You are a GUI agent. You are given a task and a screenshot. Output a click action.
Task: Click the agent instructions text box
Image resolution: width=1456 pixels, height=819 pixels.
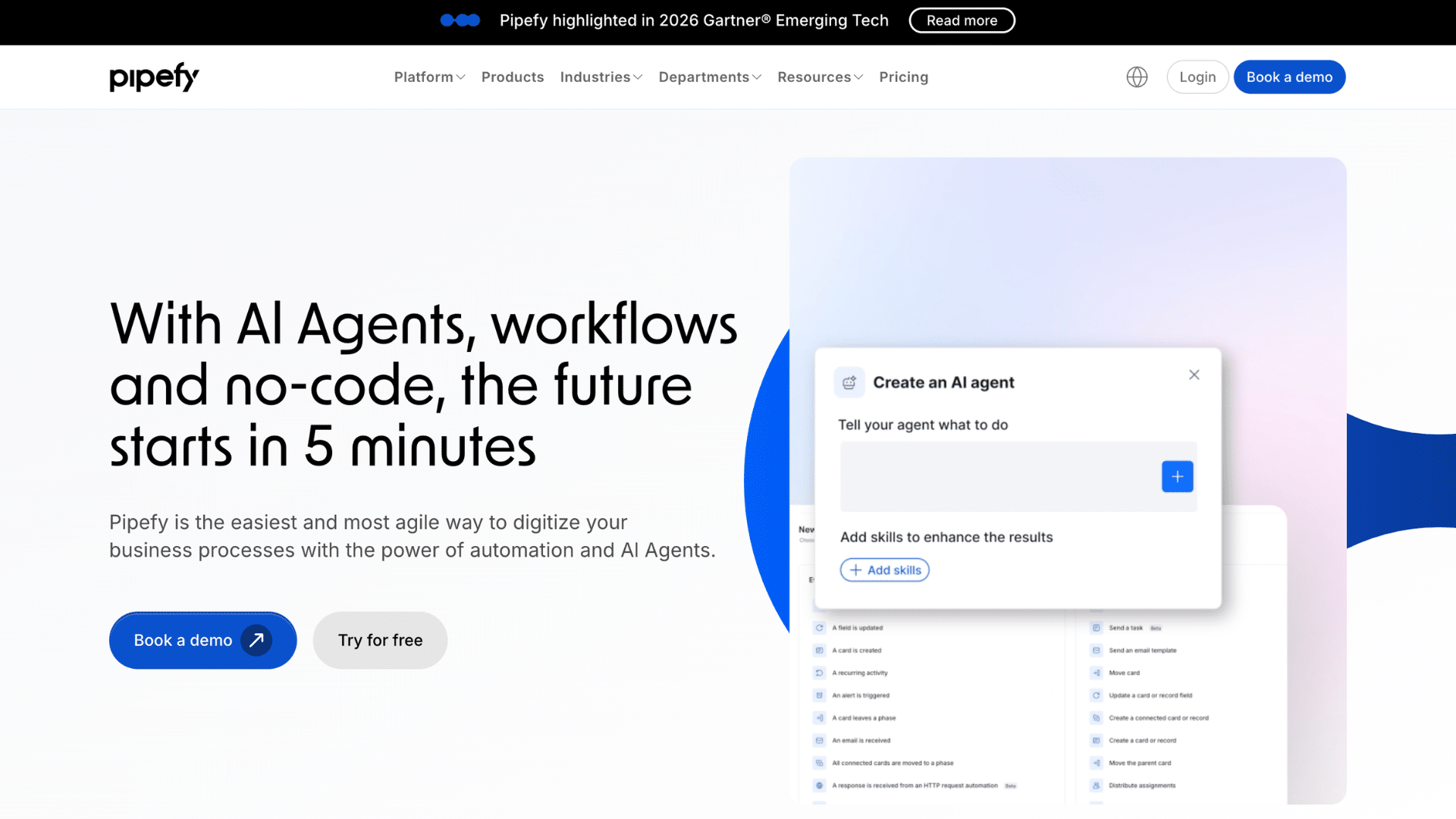(x=1018, y=476)
